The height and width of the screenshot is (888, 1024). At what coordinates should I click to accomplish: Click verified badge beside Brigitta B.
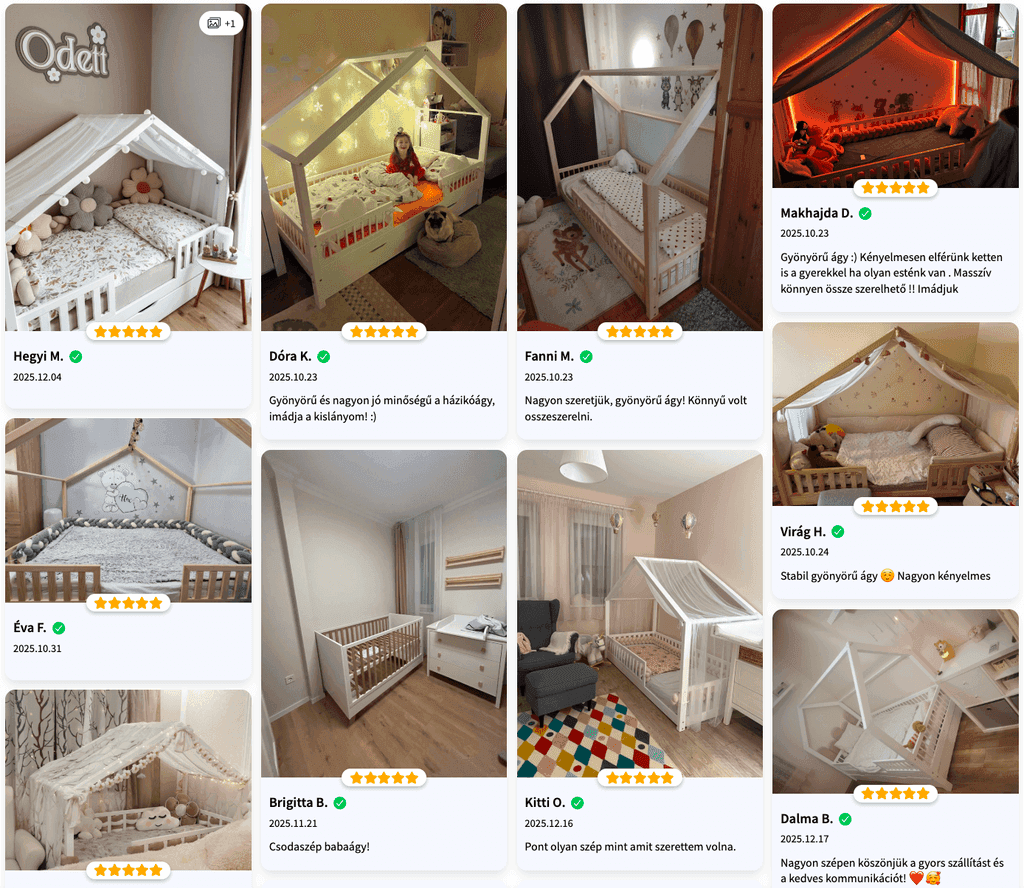click(340, 803)
